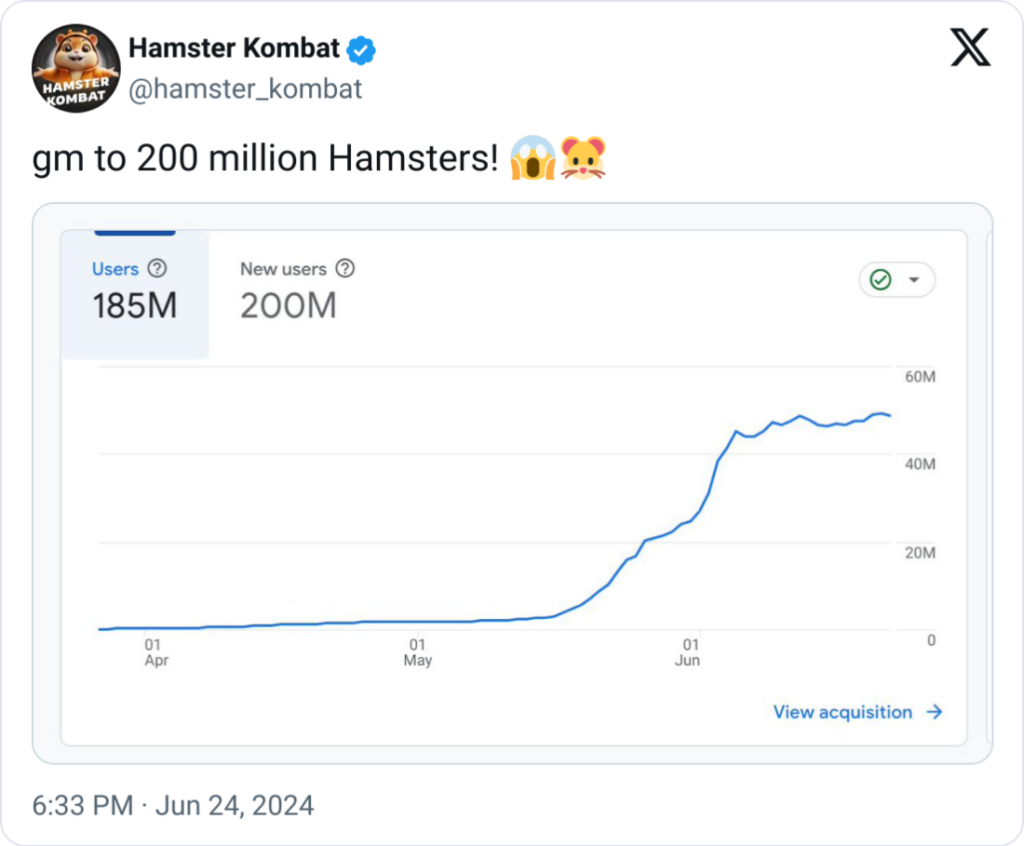
Task: Open the @hamster_kombat handle link
Action: 245,89
